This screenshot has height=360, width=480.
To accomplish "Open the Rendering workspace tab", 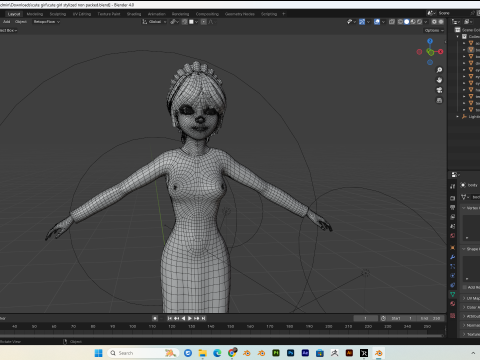I will pos(180,14).
